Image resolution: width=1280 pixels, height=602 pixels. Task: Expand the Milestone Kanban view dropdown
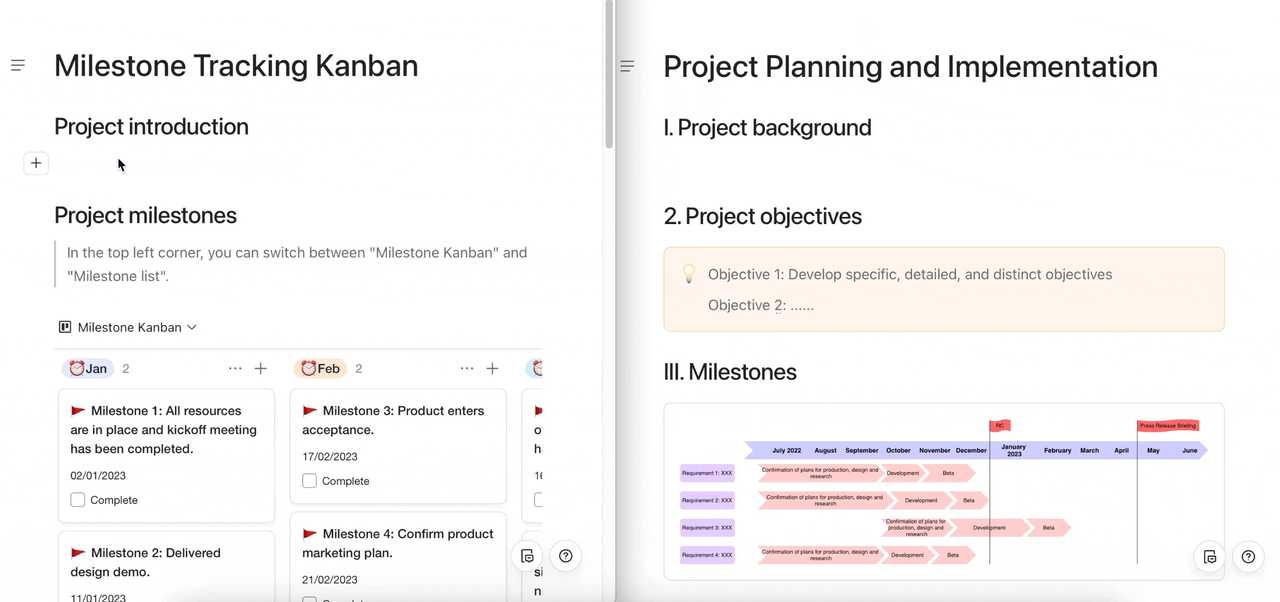click(128, 327)
